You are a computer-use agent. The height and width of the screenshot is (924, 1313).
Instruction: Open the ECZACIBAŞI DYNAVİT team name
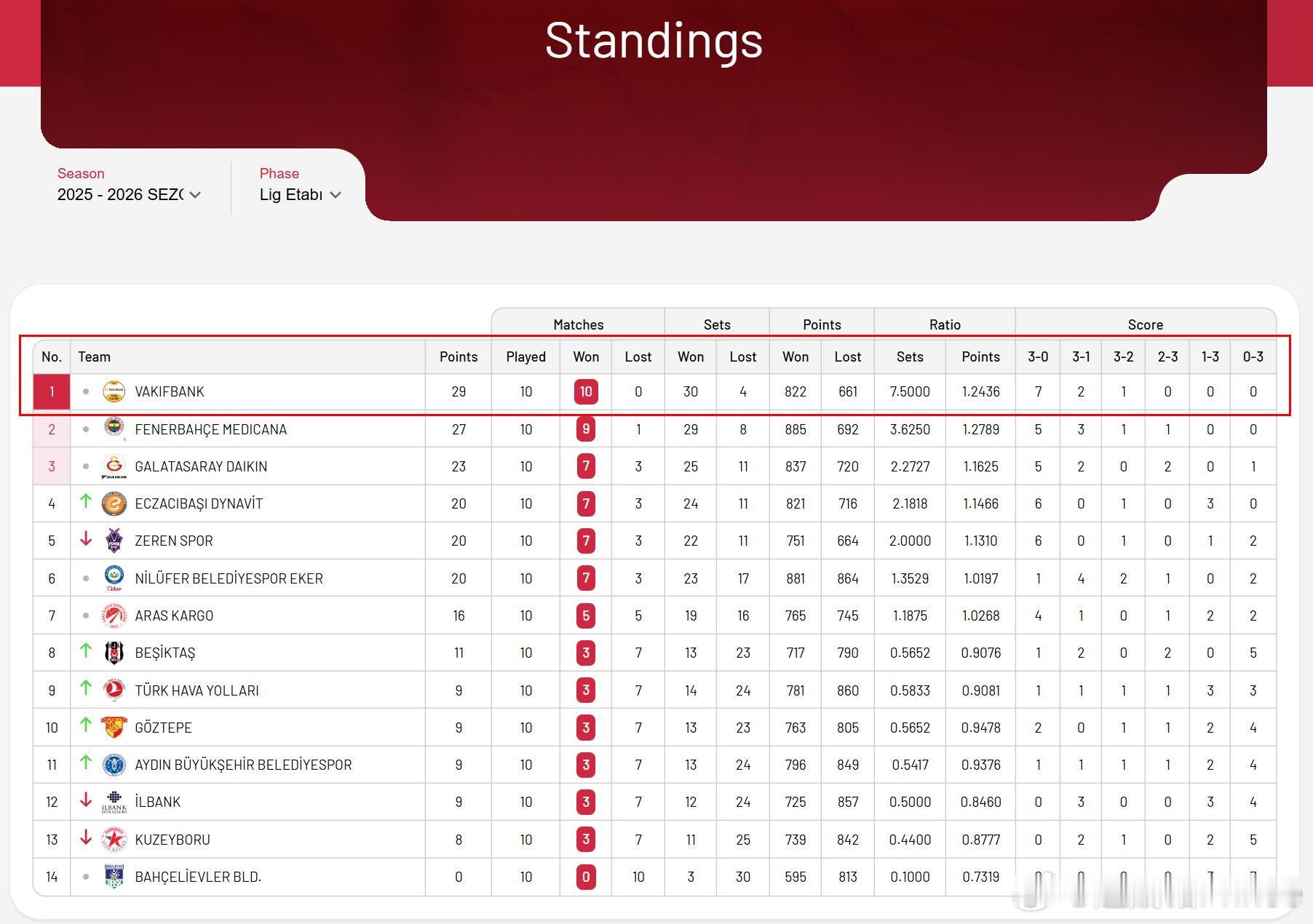[x=199, y=503]
